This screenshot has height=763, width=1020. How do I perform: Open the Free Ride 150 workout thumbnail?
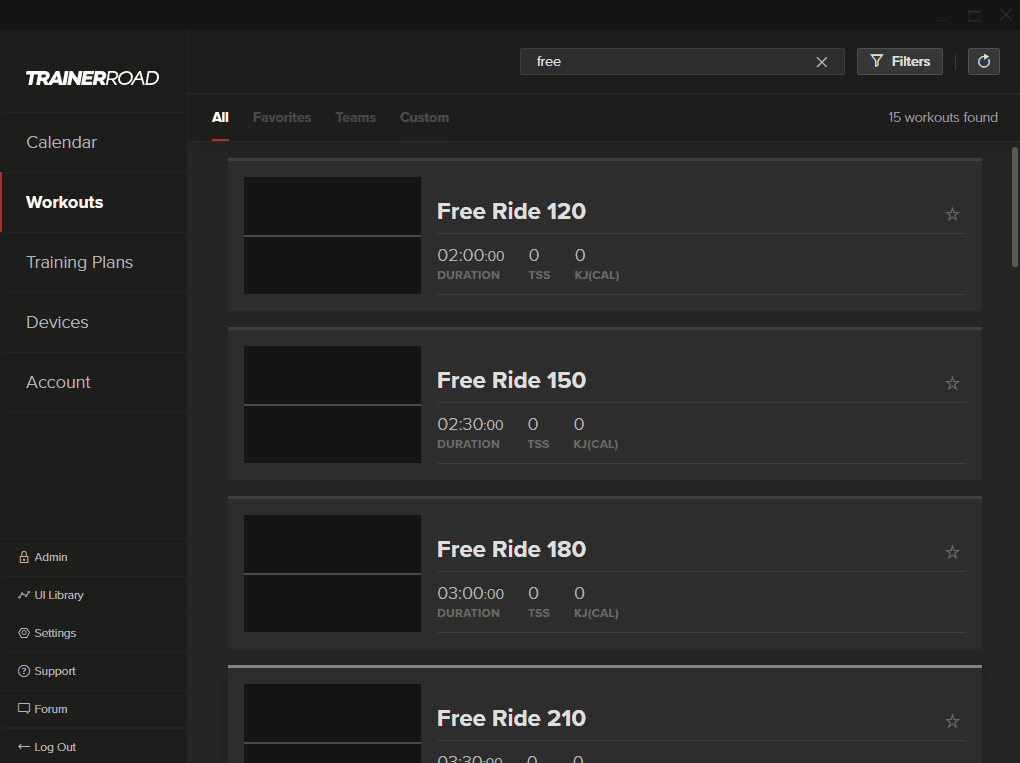click(x=332, y=405)
